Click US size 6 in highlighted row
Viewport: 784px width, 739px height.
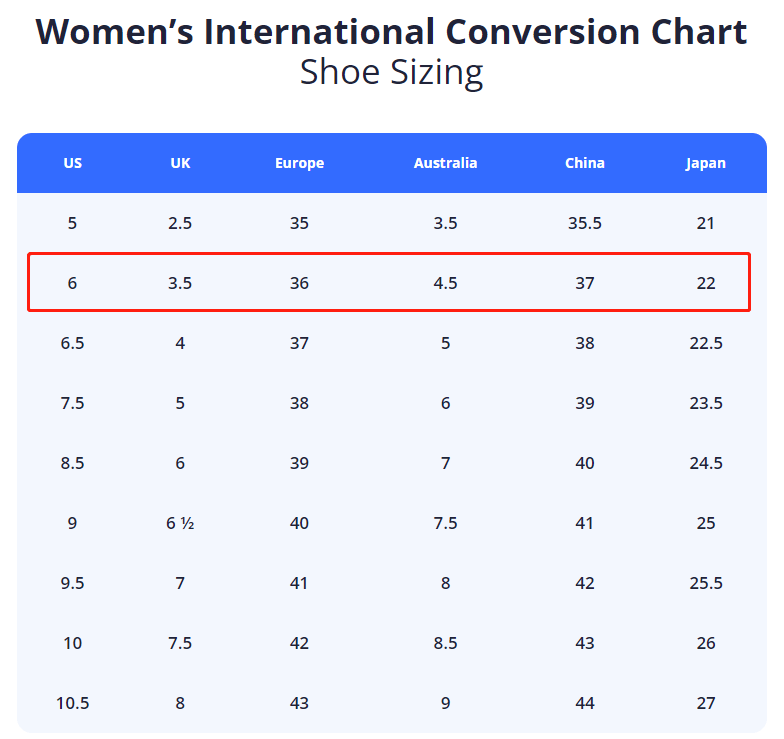[x=72, y=283]
